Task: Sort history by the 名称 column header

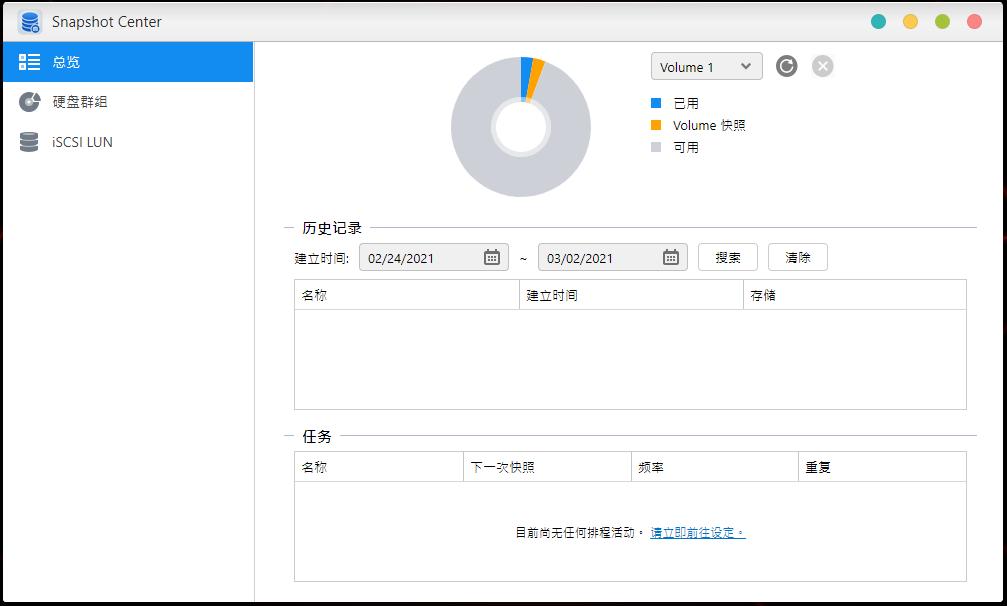Action: [x=350, y=294]
